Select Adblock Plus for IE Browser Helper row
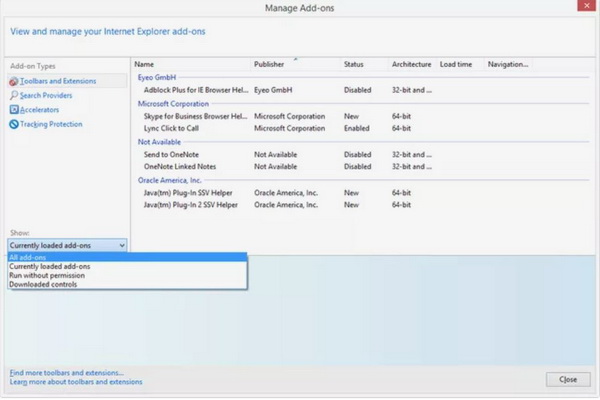Image resolution: width=600 pixels, height=400 pixels. click(x=362, y=90)
